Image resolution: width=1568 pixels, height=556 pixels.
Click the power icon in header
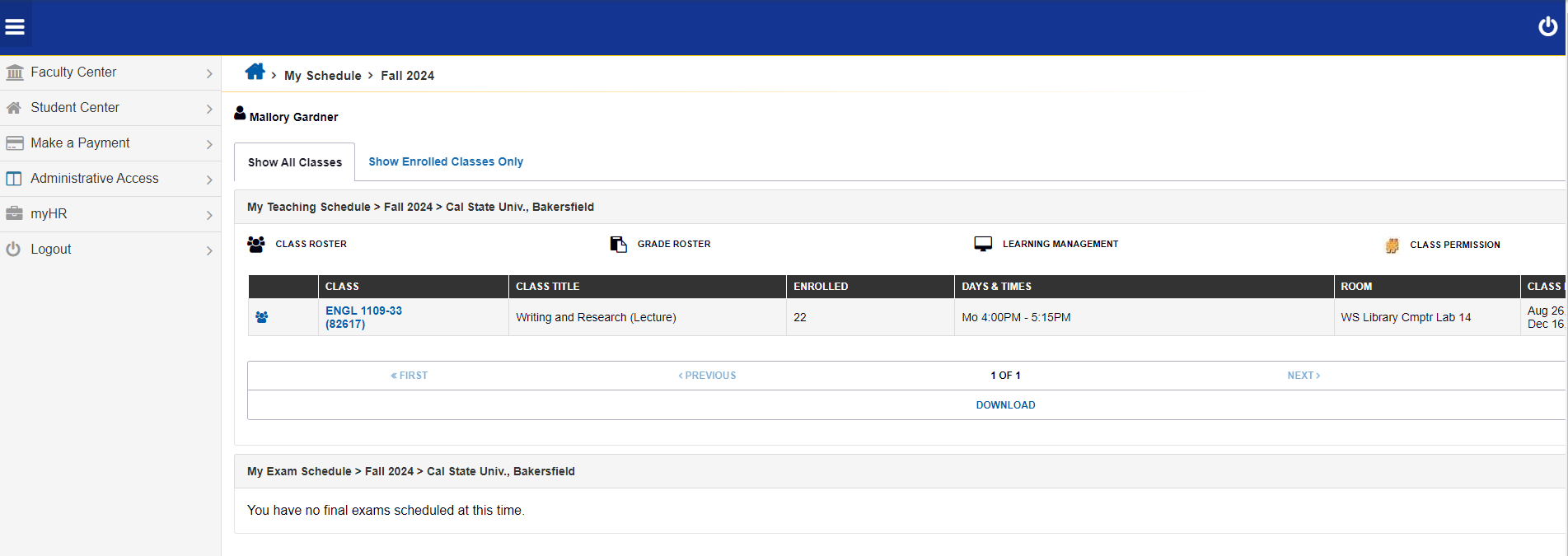[x=1547, y=27]
